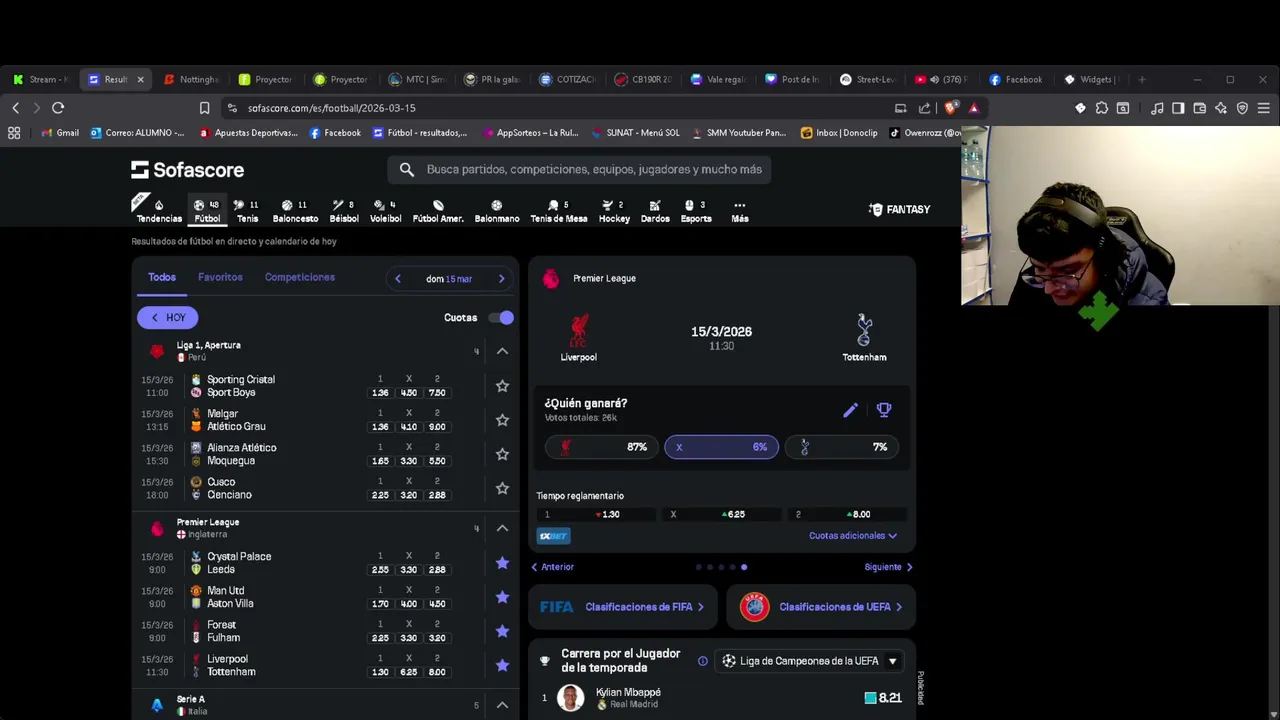
Task: Select the Voleibol sport icon
Action: click(385, 211)
